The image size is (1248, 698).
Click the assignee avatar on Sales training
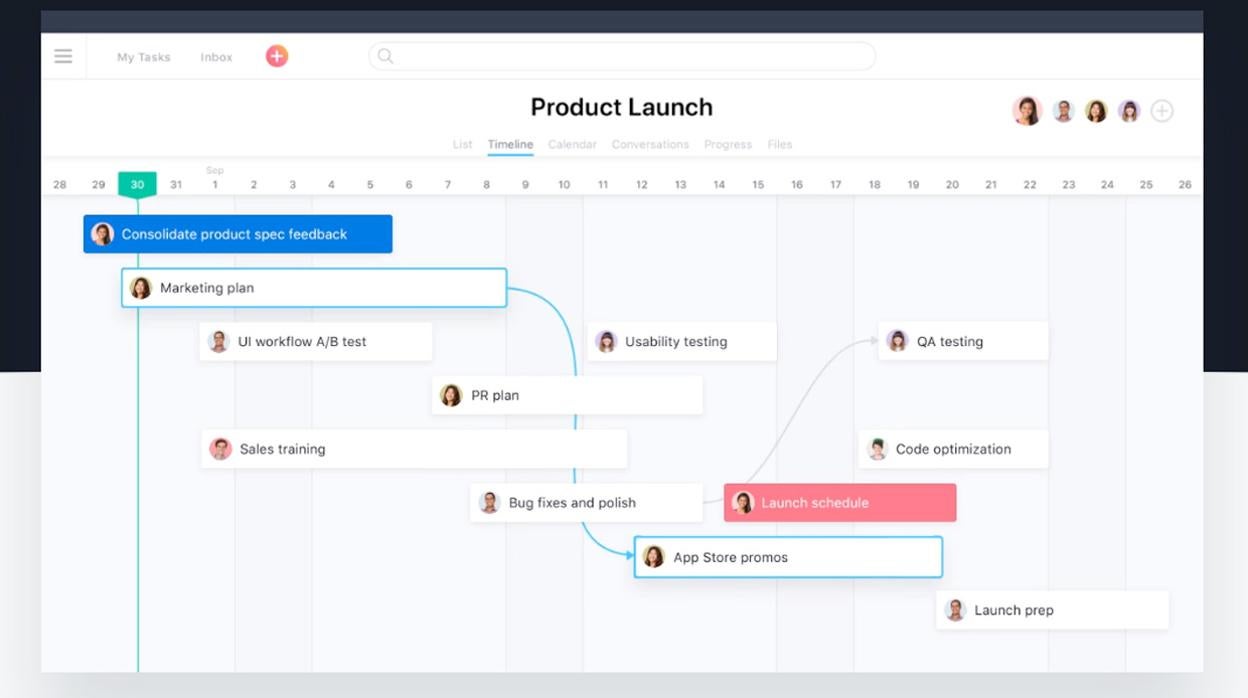[219, 448]
